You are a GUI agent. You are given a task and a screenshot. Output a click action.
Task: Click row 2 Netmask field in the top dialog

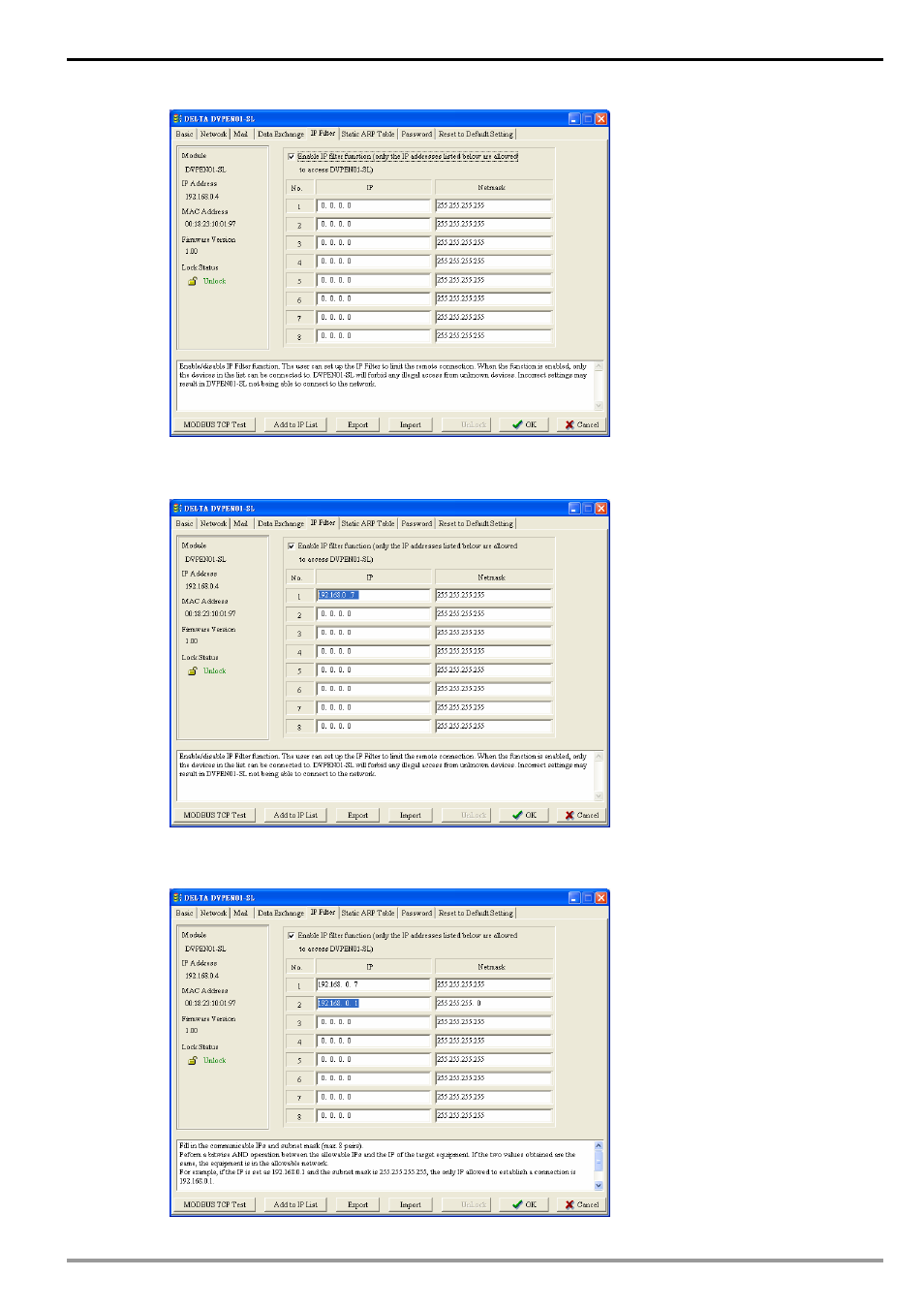point(493,224)
